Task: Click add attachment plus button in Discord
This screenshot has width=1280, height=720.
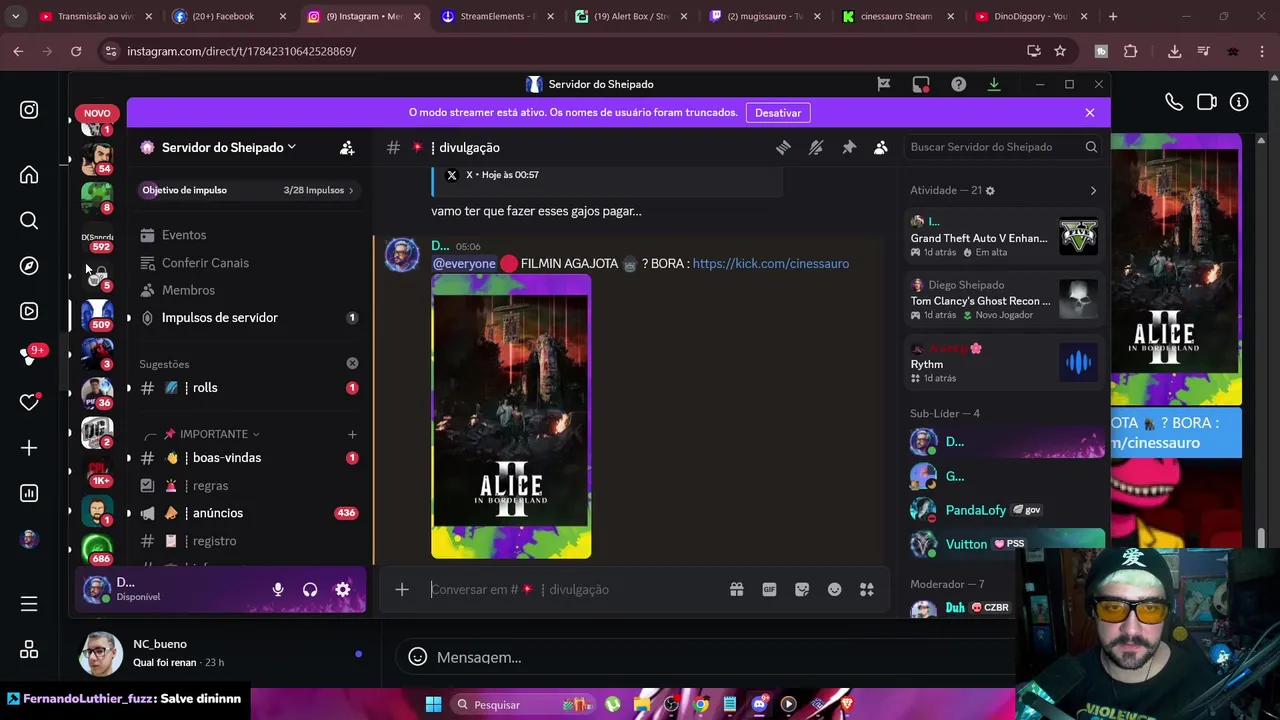Action: click(x=402, y=590)
